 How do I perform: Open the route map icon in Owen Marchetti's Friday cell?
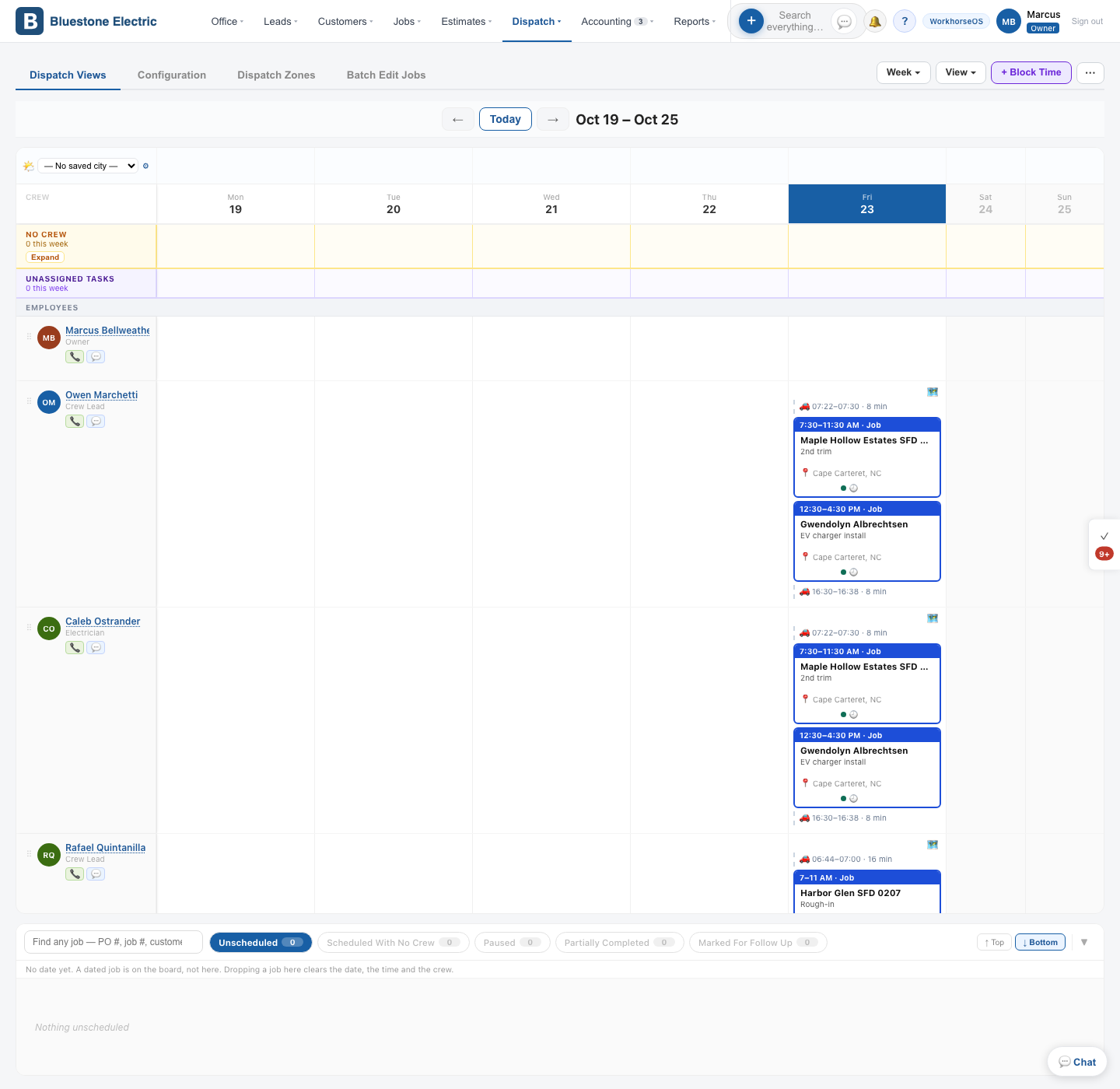tap(933, 392)
